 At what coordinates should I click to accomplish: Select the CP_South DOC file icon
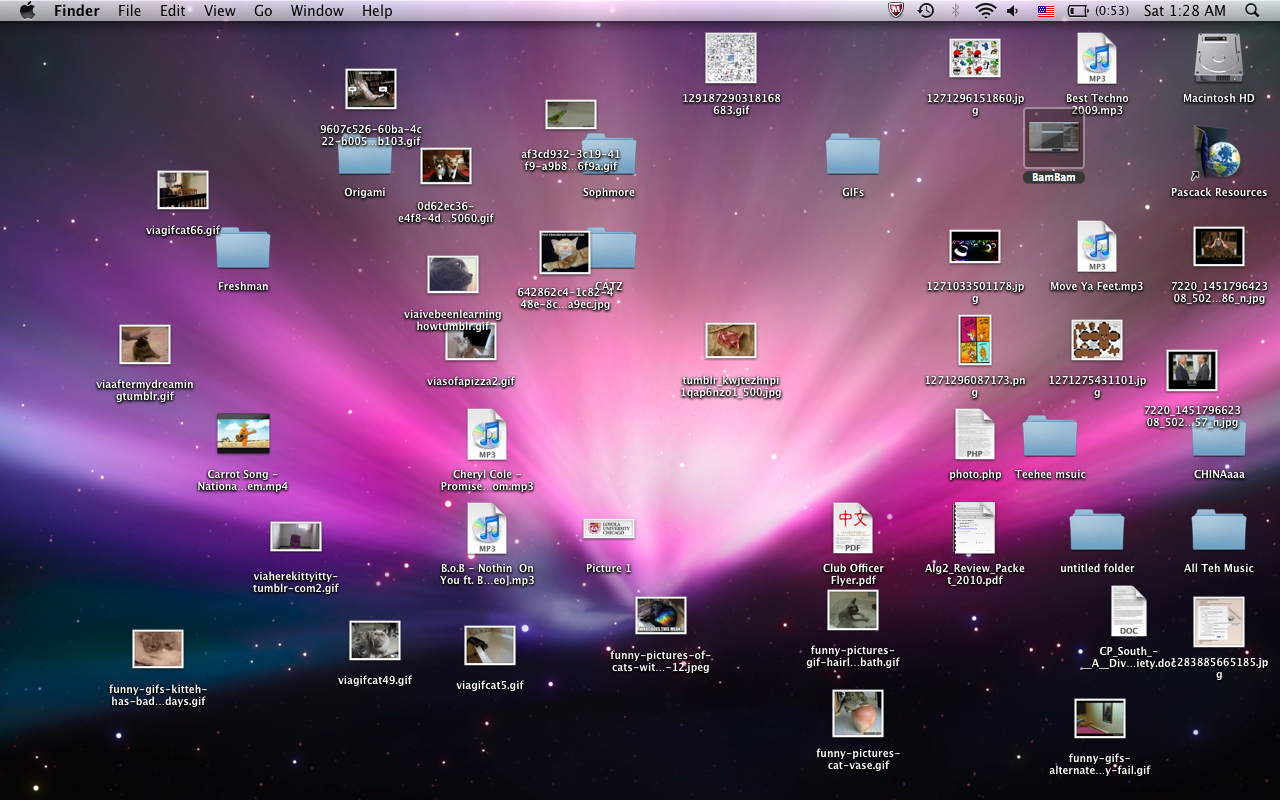[1128, 611]
